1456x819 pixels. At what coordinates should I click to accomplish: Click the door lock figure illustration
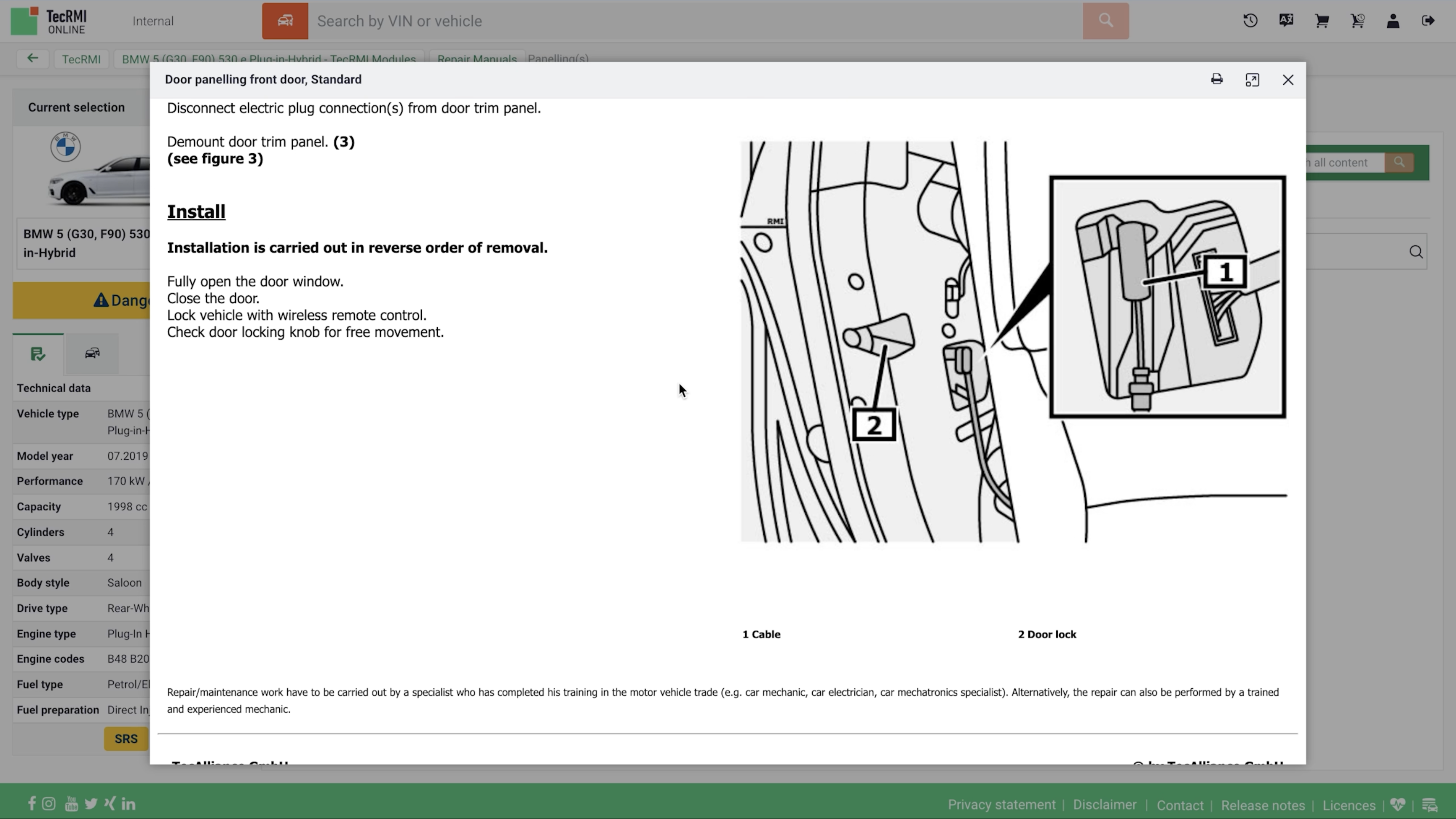tap(1014, 342)
